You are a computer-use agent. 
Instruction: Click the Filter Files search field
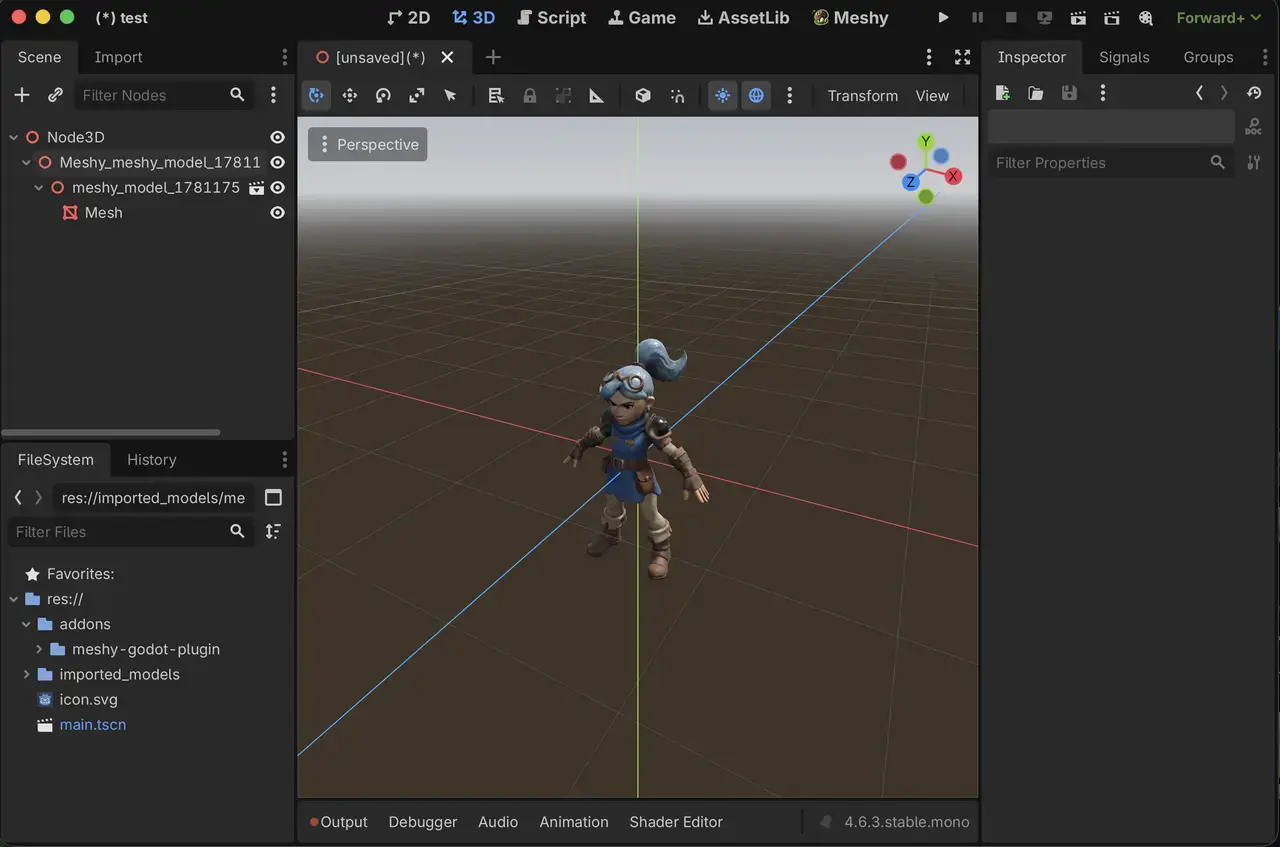click(x=130, y=532)
